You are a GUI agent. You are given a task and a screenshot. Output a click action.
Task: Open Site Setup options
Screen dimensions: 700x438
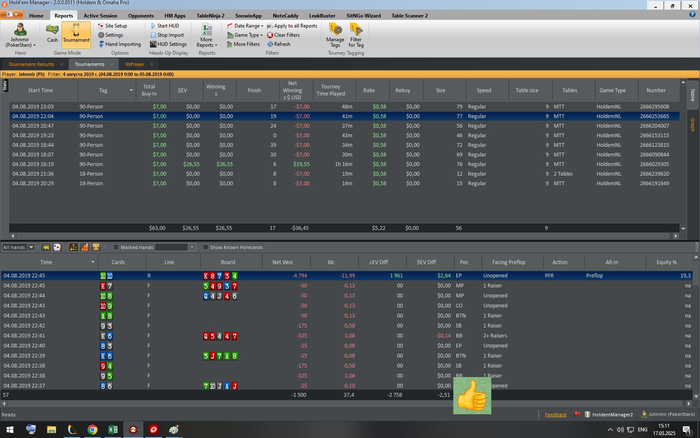click(x=112, y=26)
